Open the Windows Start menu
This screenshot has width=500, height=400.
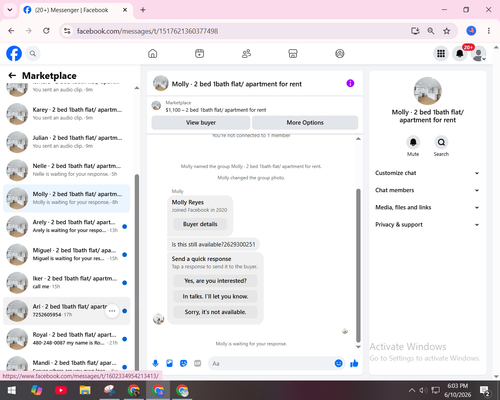click(x=12, y=390)
